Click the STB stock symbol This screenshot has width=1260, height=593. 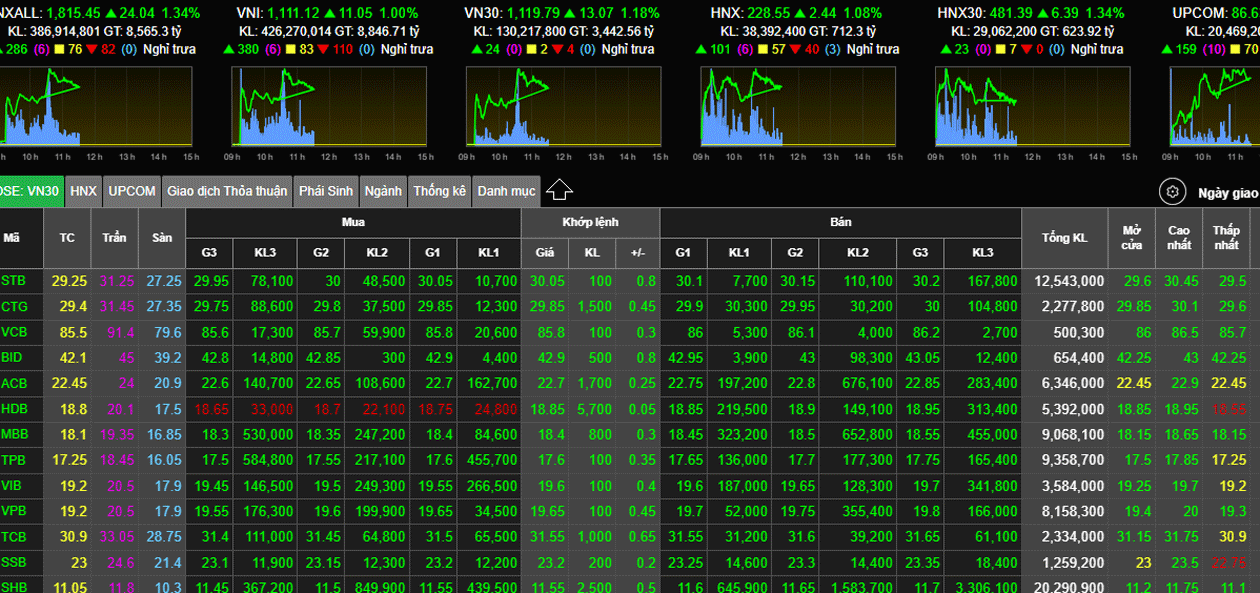coord(15,281)
